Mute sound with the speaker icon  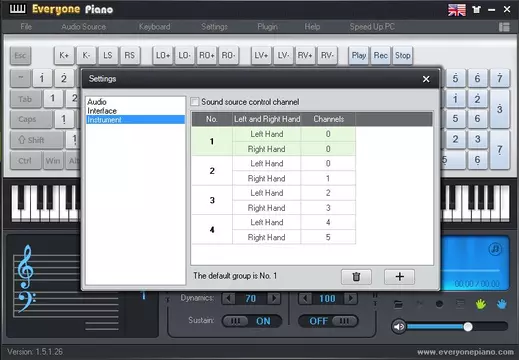pyautogui.click(x=398, y=326)
